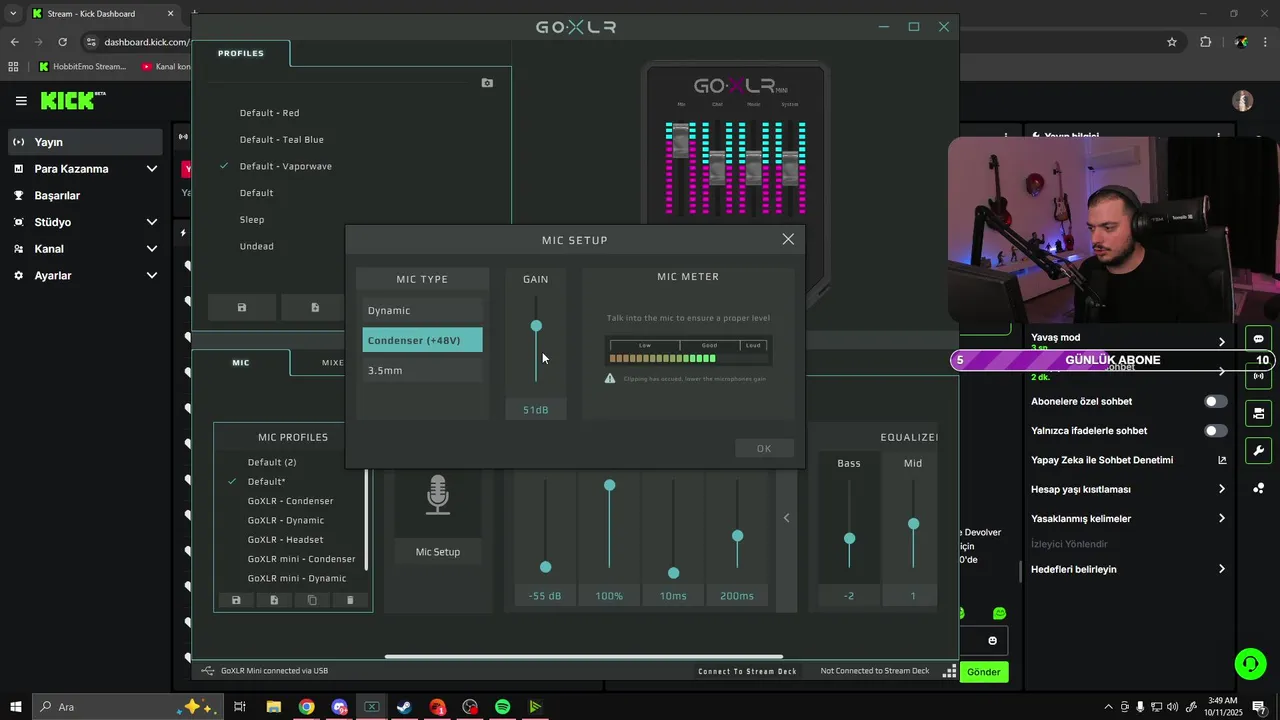Screen dimensions: 1280x720
Task: Click the new mic profile file icon
Action: click(x=274, y=600)
